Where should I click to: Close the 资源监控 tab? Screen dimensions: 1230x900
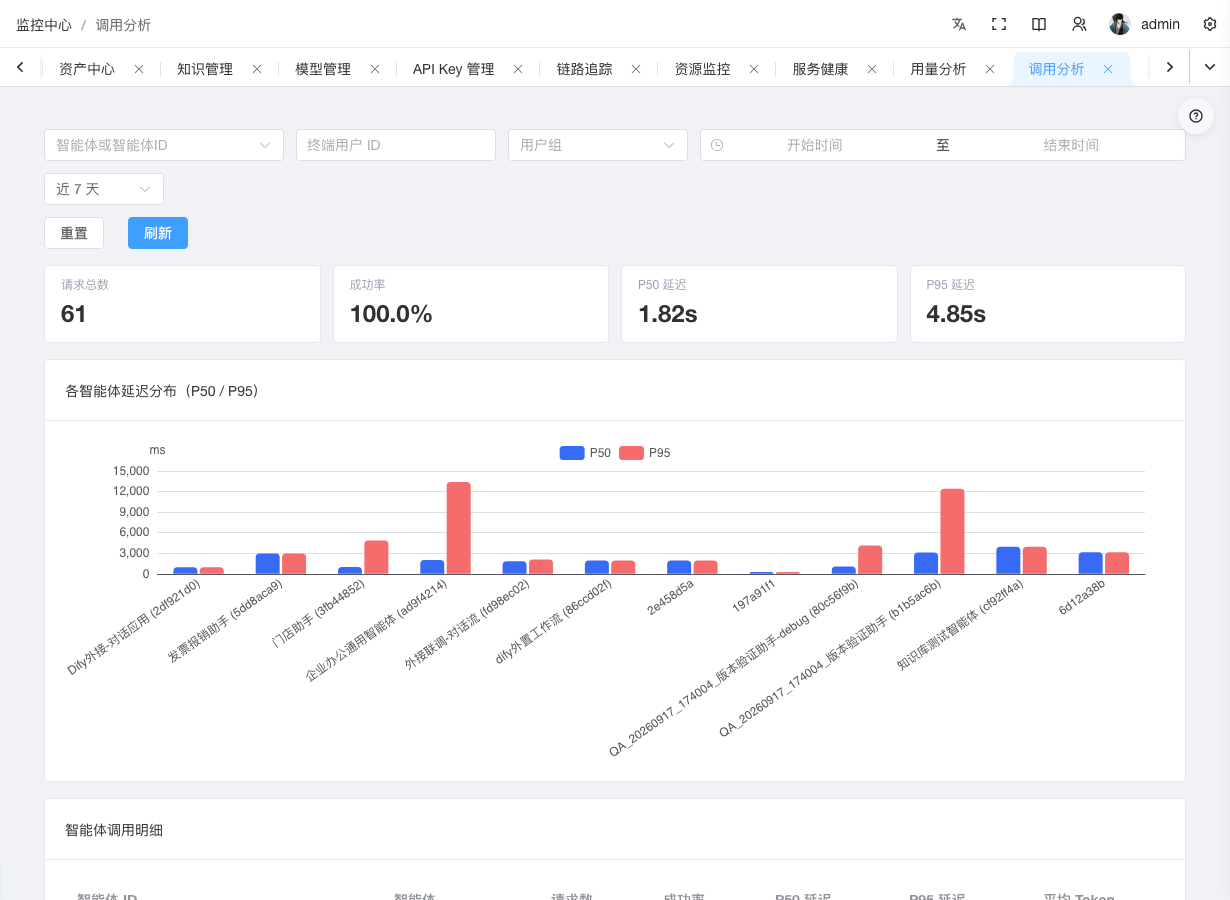(754, 69)
